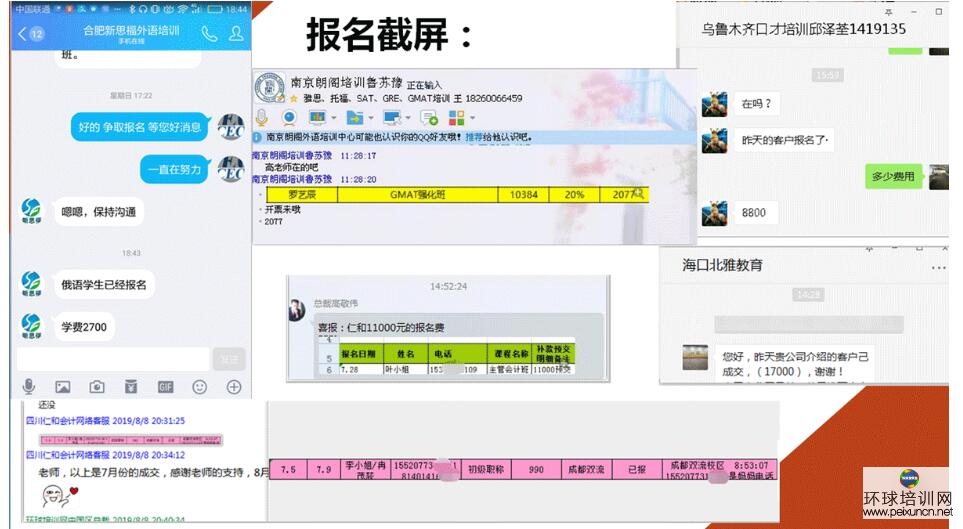Click the 喜报：仁和11000元的报名费 message
Viewport: 963px width, 529px height.
click(381, 327)
